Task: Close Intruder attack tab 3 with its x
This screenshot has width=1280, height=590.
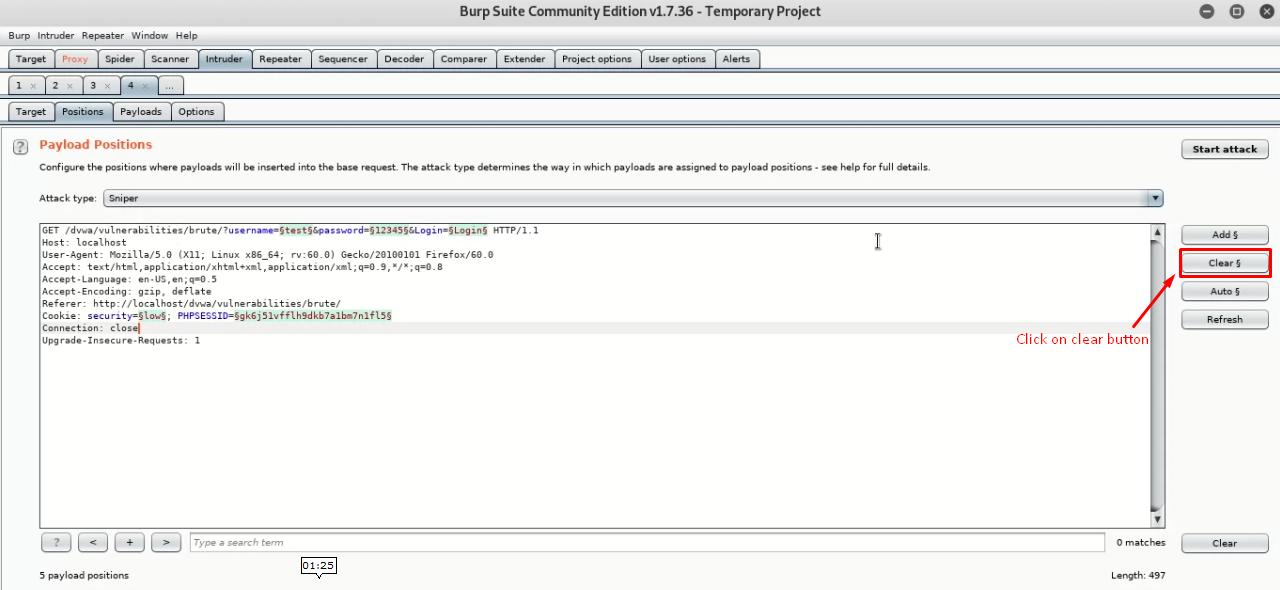Action: (x=107, y=86)
